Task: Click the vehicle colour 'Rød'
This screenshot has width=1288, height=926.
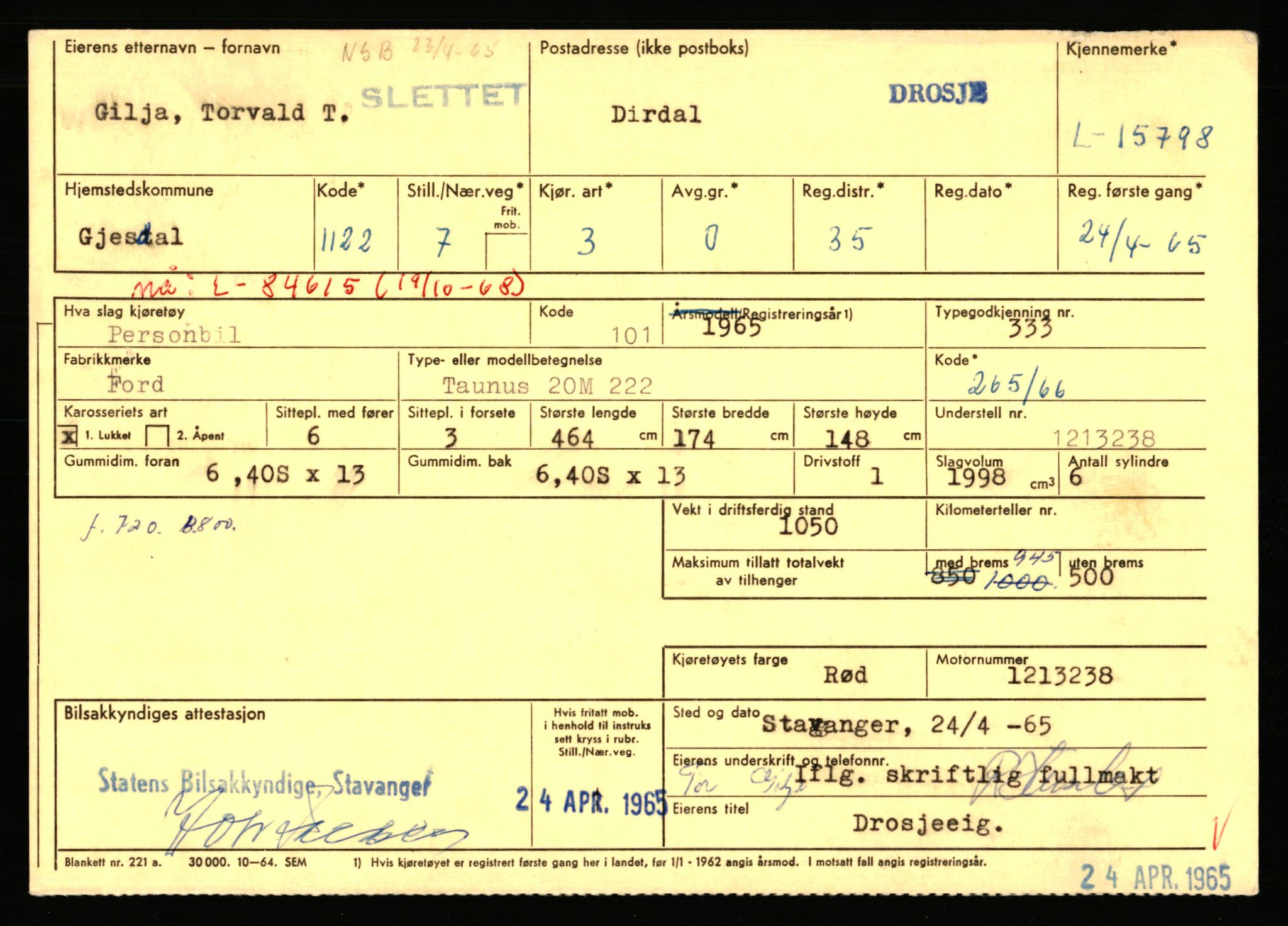Action: (x=846, y=675)
